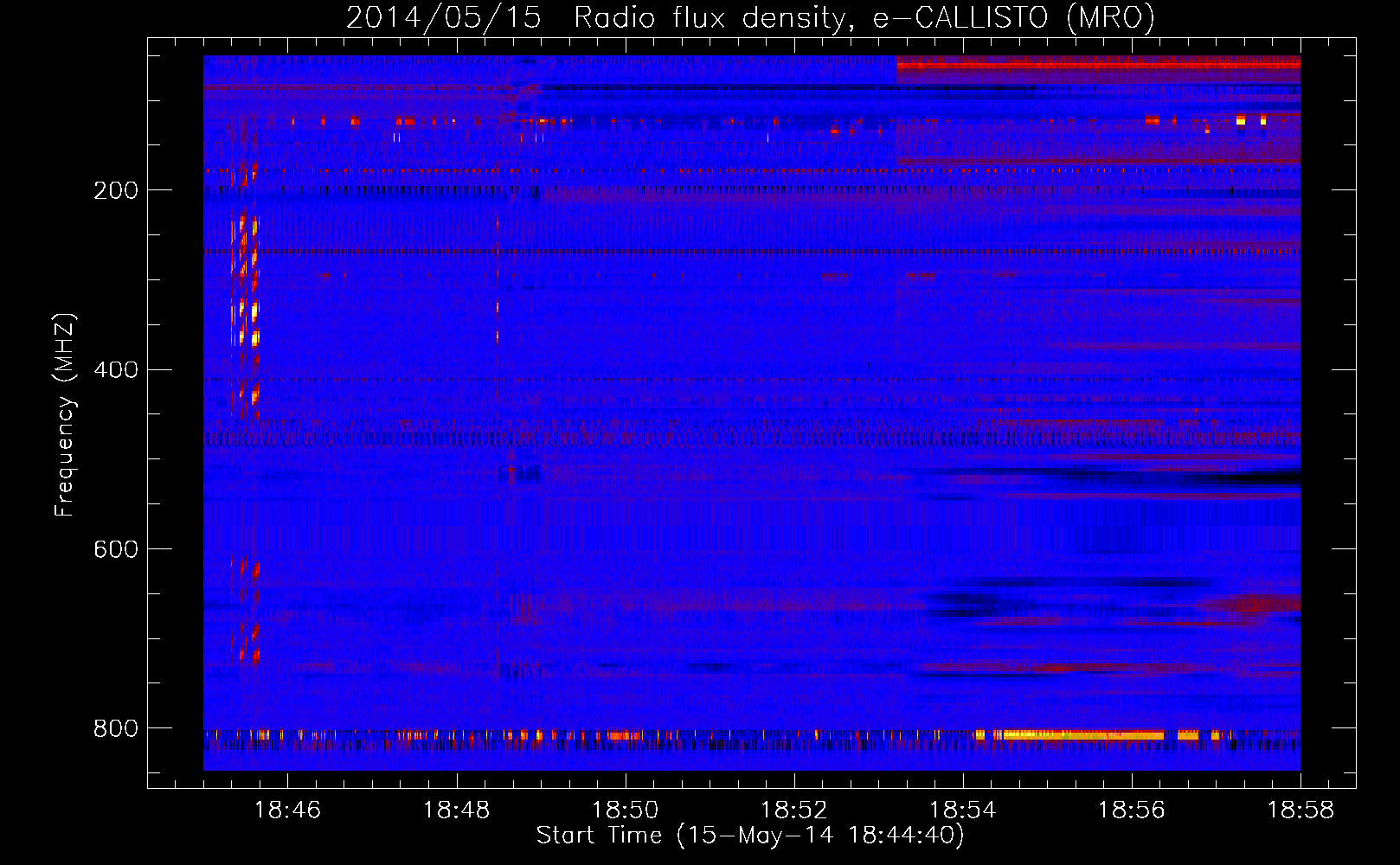Click the bright burst near 18:45 at 380 MHz
Viewport: 1400px width, 865px height.
[254, 337]
